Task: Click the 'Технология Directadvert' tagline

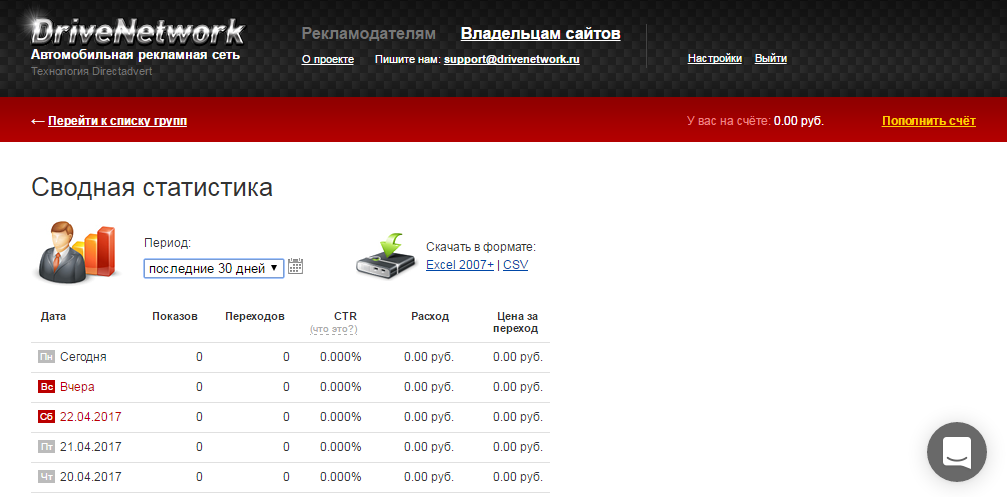Action: point(92,71)
